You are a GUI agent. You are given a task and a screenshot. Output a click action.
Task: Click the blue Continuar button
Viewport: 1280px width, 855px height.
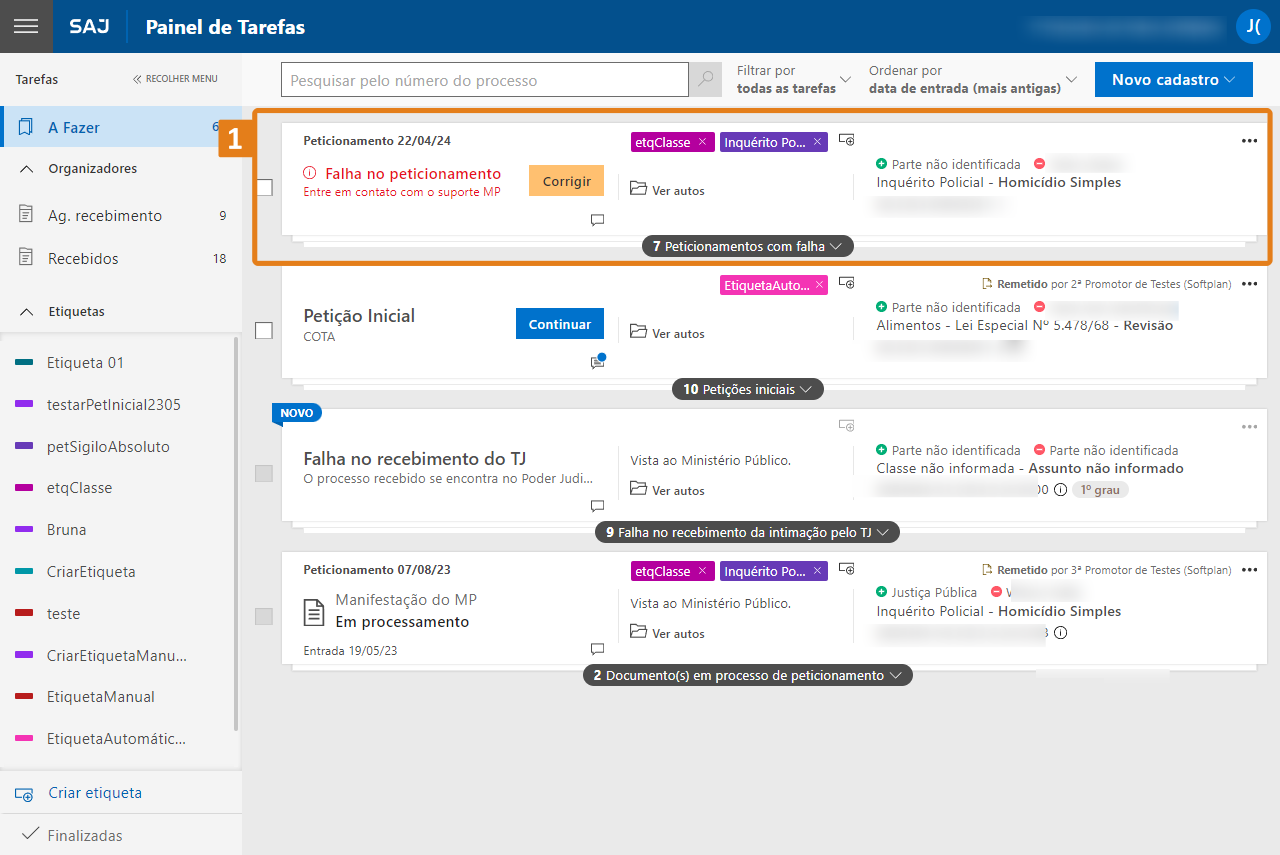click(x=560, y=324)
